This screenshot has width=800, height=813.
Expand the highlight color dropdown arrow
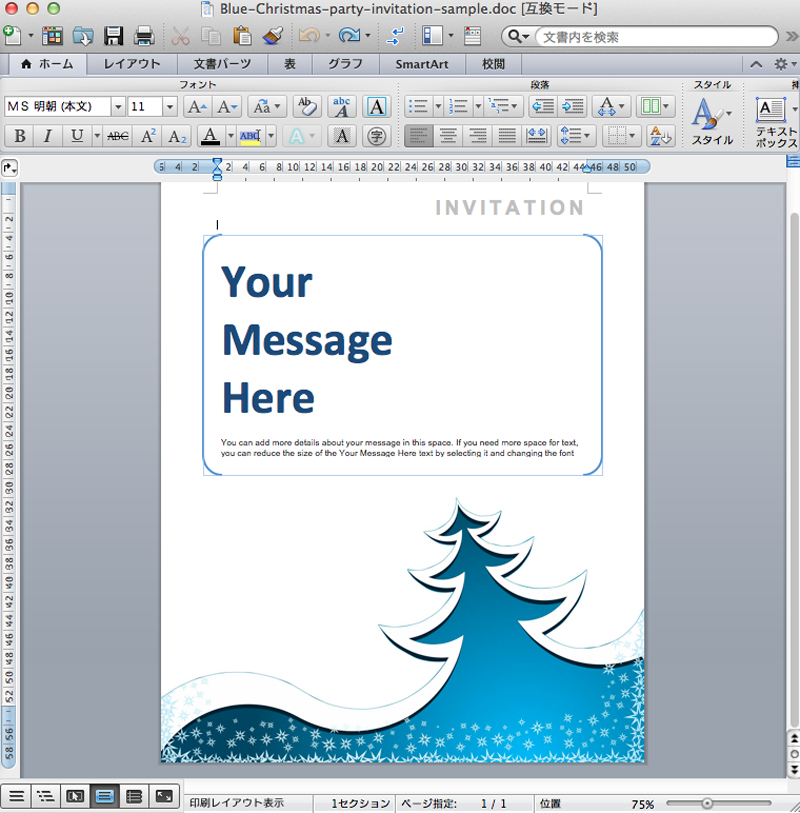point(271,136)
